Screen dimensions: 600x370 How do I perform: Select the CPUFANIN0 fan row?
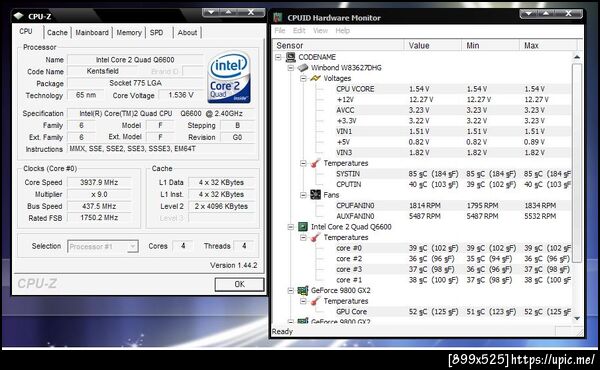click(452, 205)
